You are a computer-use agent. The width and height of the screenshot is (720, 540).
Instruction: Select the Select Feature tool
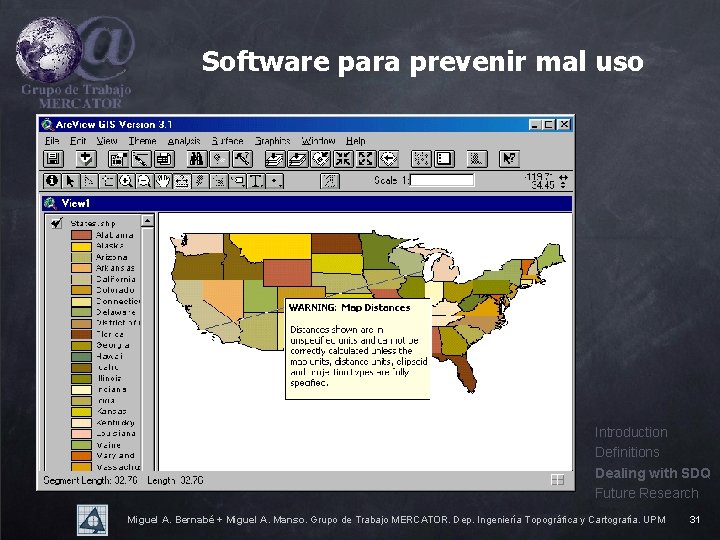click(108, 181)
